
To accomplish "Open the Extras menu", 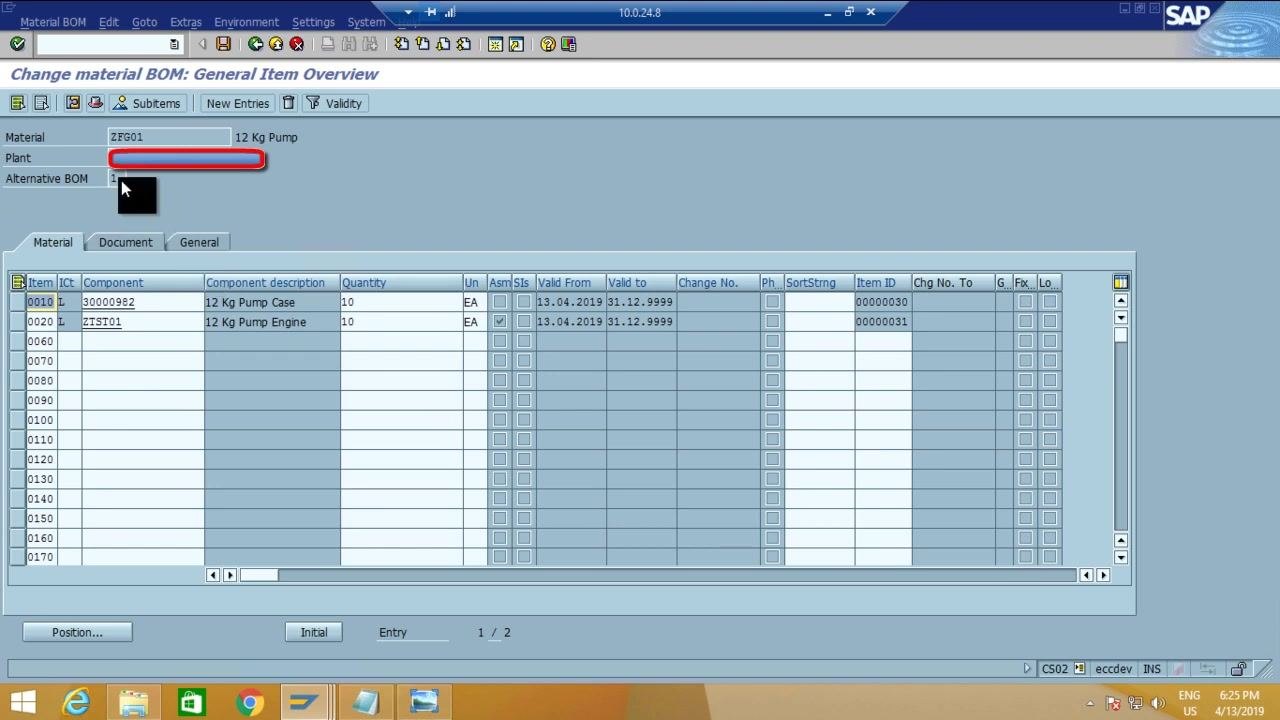I will [186, 22].
